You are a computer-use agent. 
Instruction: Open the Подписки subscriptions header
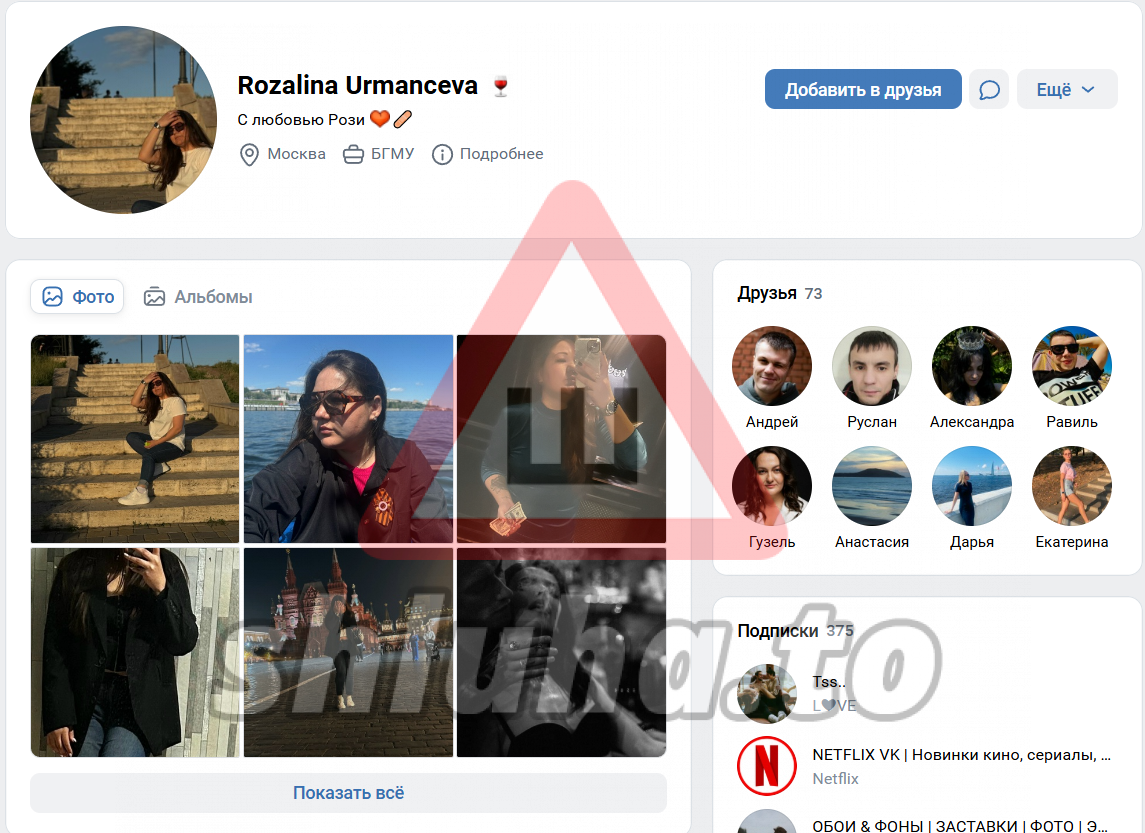click(777, 631)
